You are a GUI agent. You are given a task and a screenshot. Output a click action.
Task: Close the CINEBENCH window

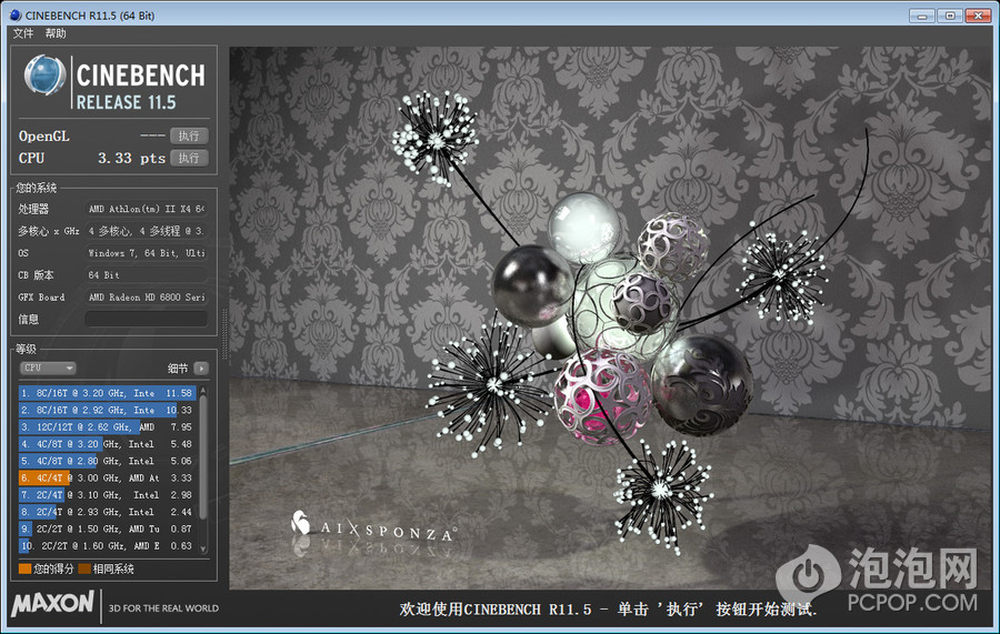[978, 15]
